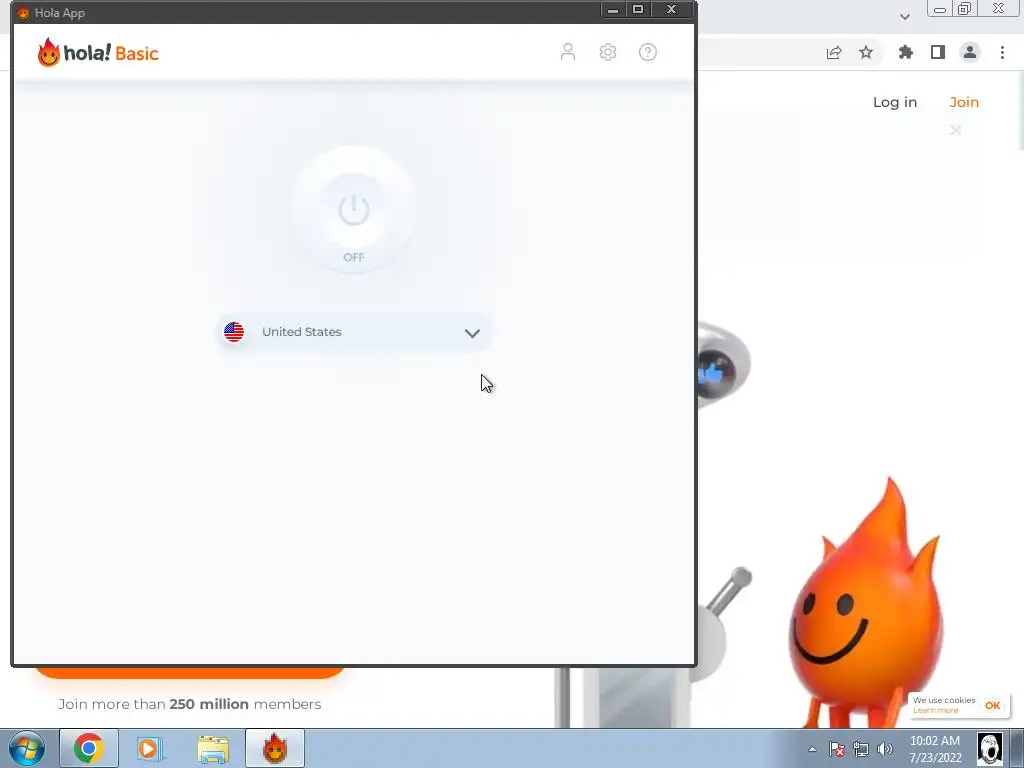Click the volume speaker tray icon
This screenshot has width=1024, height=768.
click(885, 749)
